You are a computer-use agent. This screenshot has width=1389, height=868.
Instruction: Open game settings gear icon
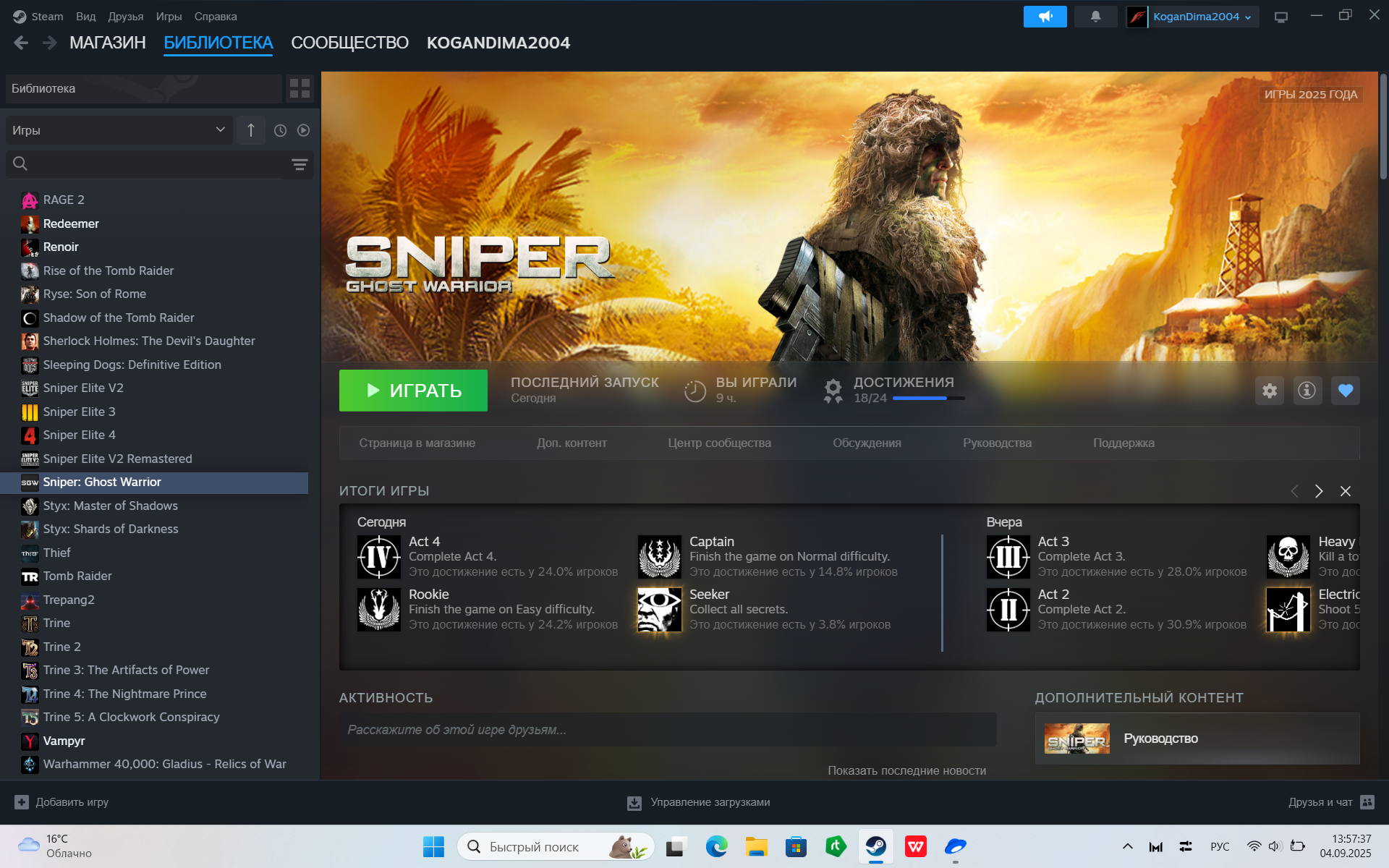(1270, 391)
